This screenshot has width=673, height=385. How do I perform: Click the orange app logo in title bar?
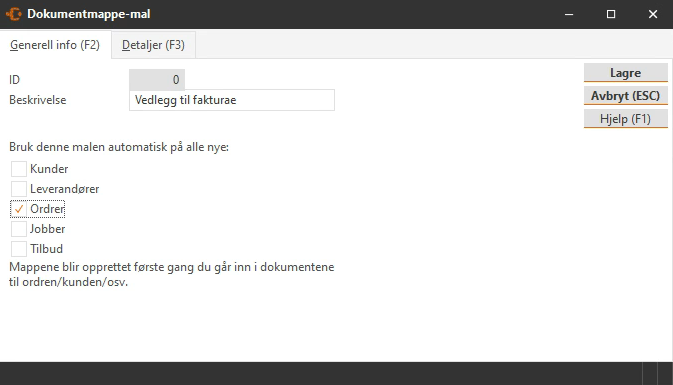click(x=14, y=14)
